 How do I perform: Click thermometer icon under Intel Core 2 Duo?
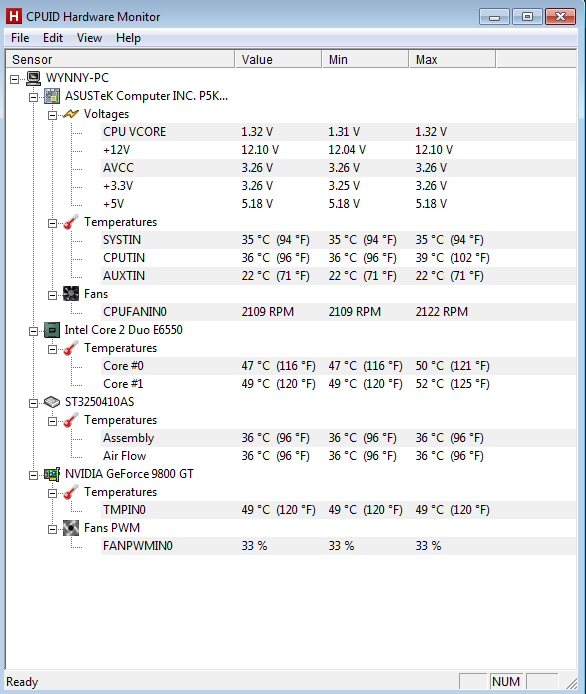[x=71, y=348]
